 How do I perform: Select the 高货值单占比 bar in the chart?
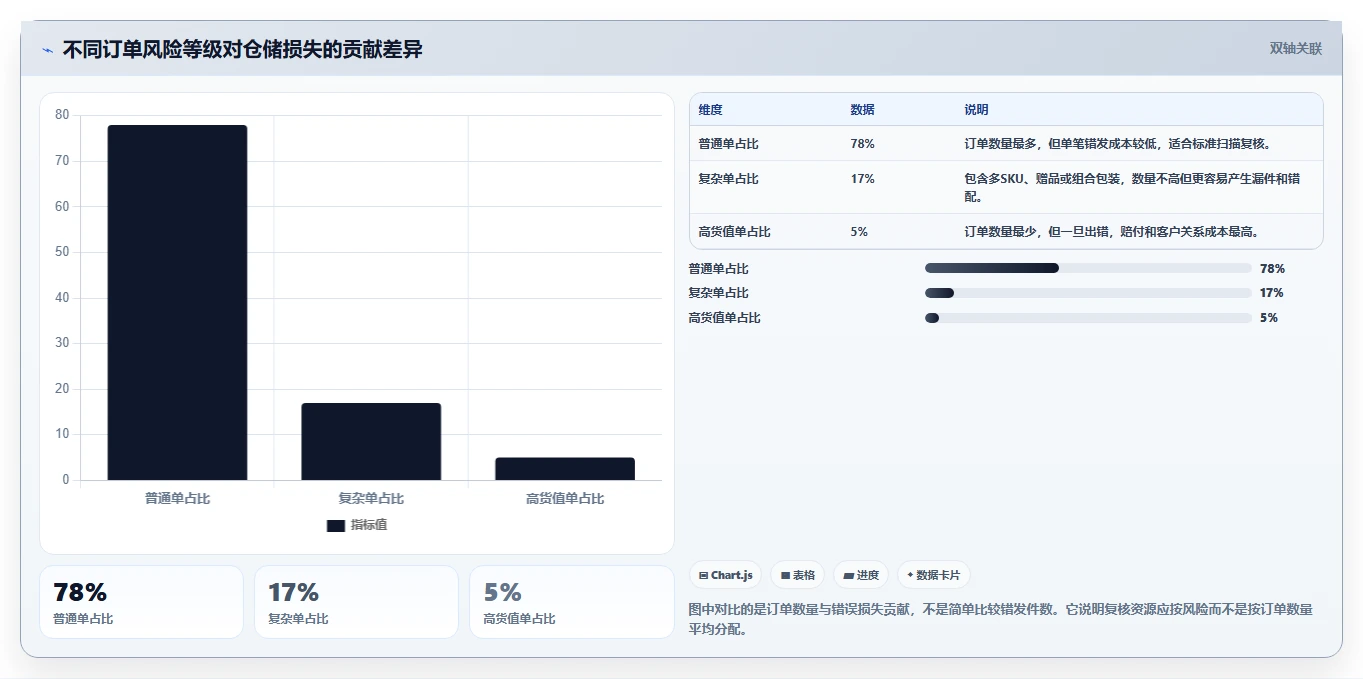tap(565, 469)
